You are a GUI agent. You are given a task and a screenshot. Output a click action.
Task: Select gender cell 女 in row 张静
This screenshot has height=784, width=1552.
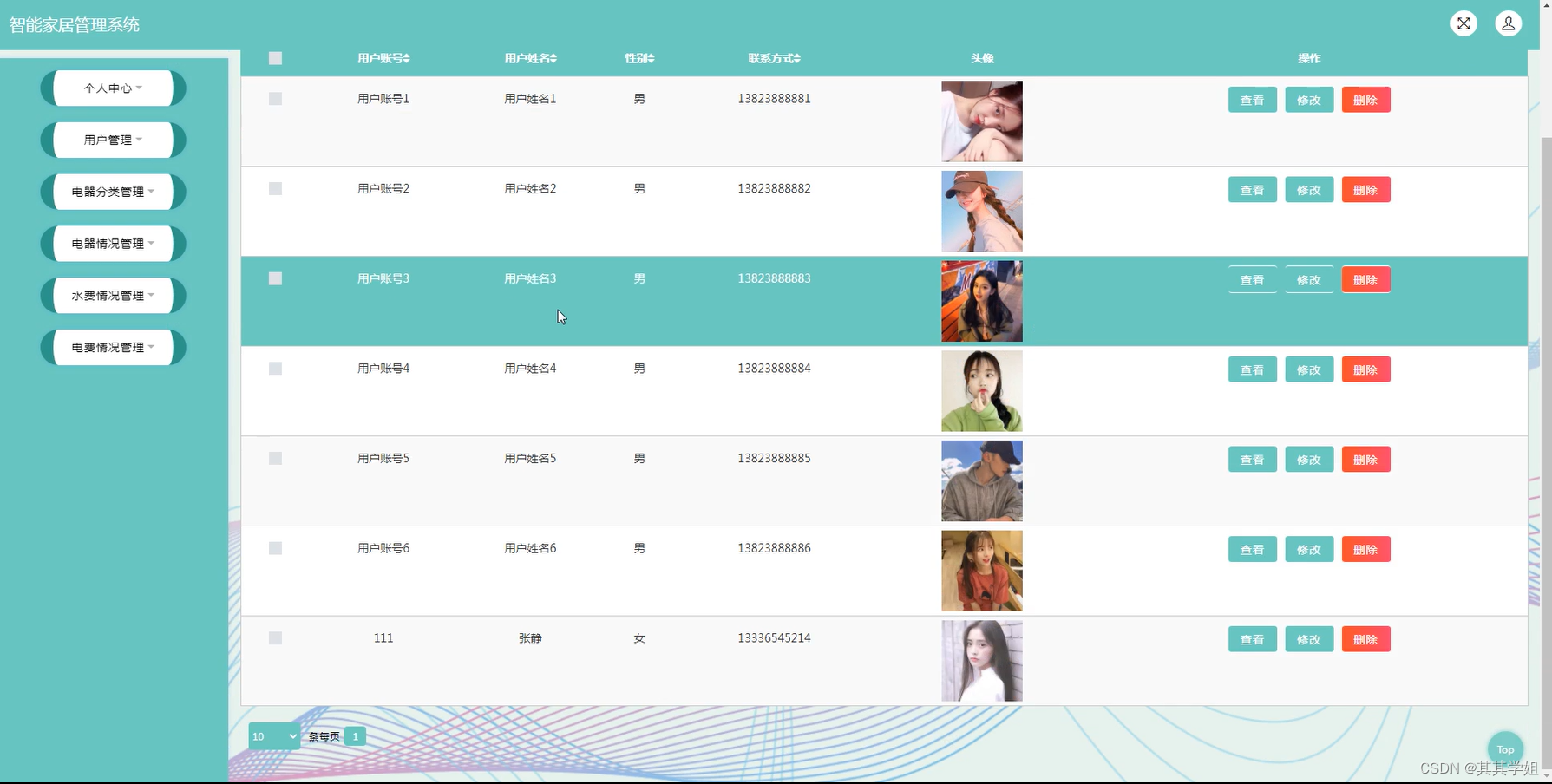click(x=639, y=638)
